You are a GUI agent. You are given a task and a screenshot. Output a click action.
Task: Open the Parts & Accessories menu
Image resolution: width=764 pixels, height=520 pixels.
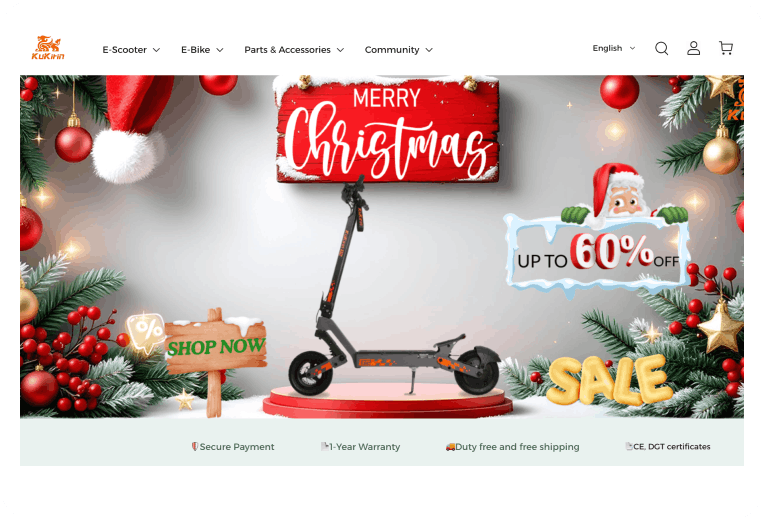tap(294, 50)
